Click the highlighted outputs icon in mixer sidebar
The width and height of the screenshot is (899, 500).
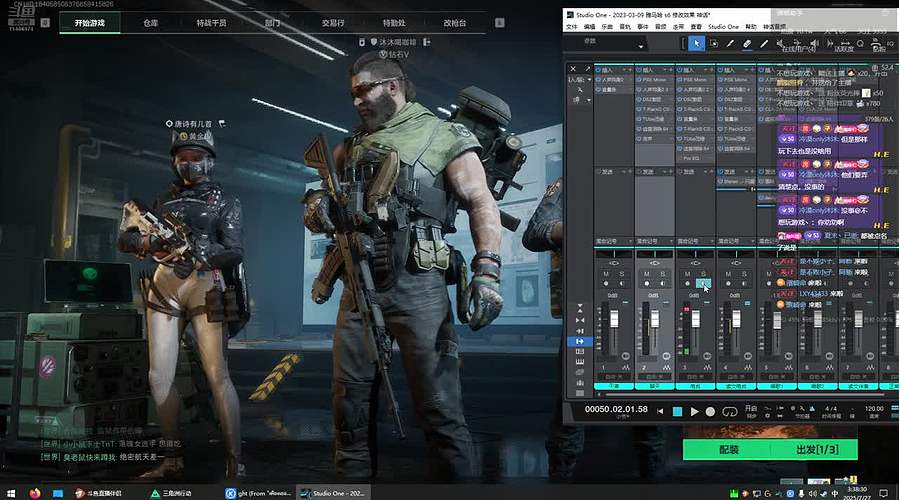point(580,341)
